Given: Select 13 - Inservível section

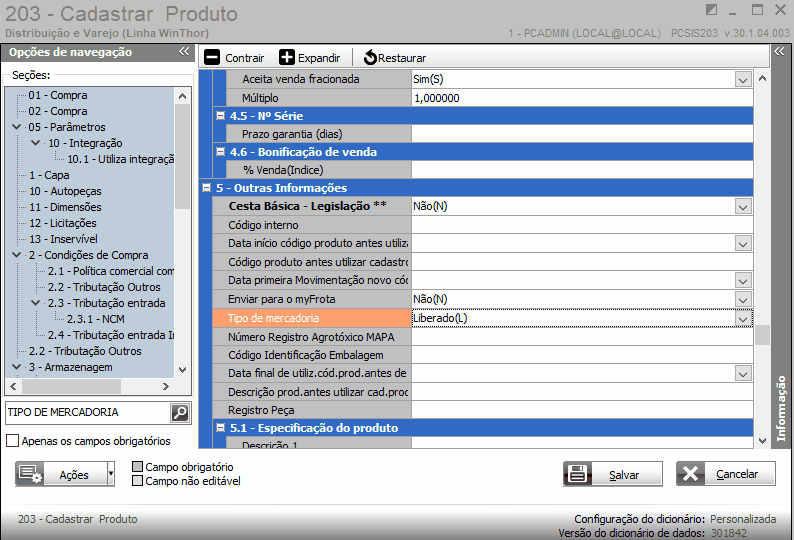Looking at the screenshot, I should (x=63, y=239).
